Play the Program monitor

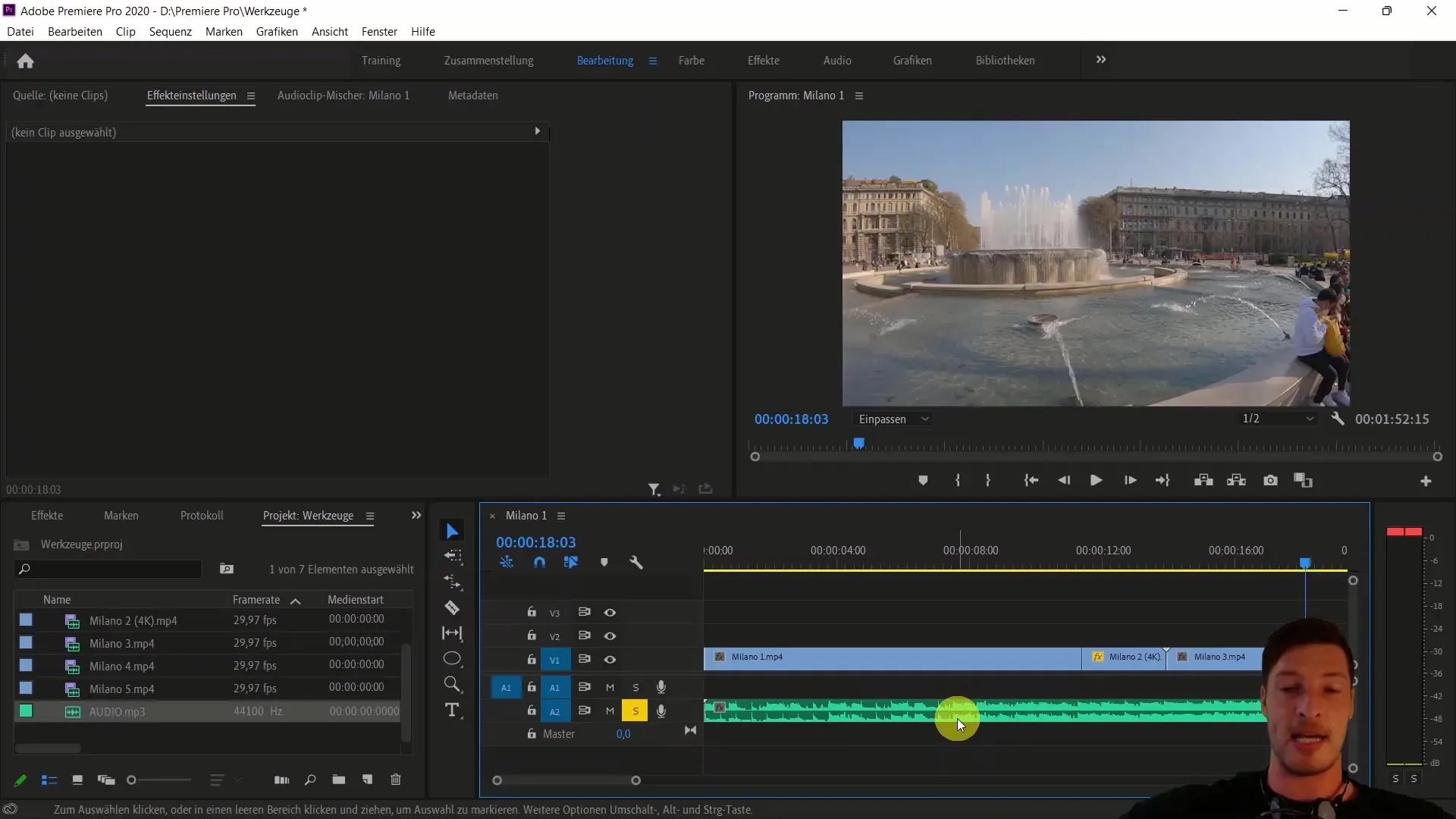coord(1096,480)
